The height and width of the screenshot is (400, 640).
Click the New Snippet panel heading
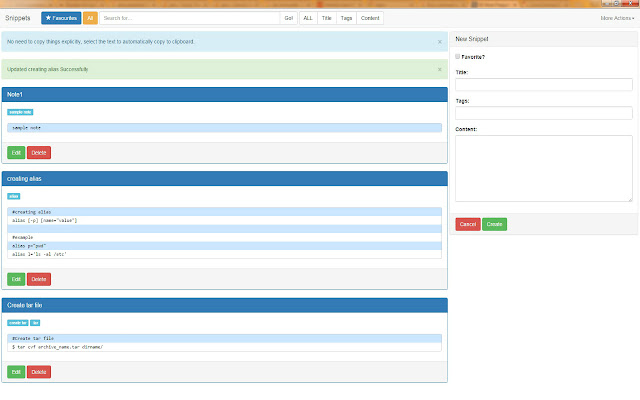544,39
